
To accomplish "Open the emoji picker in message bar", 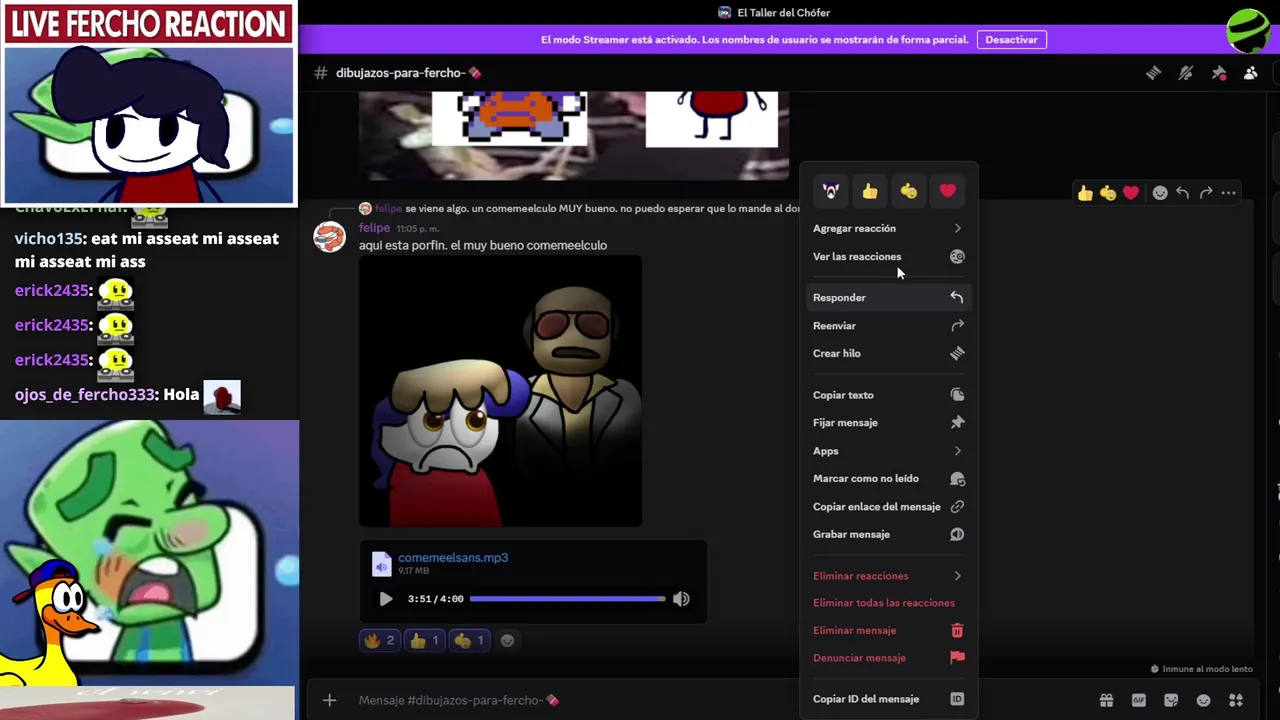I will 1203,701.
